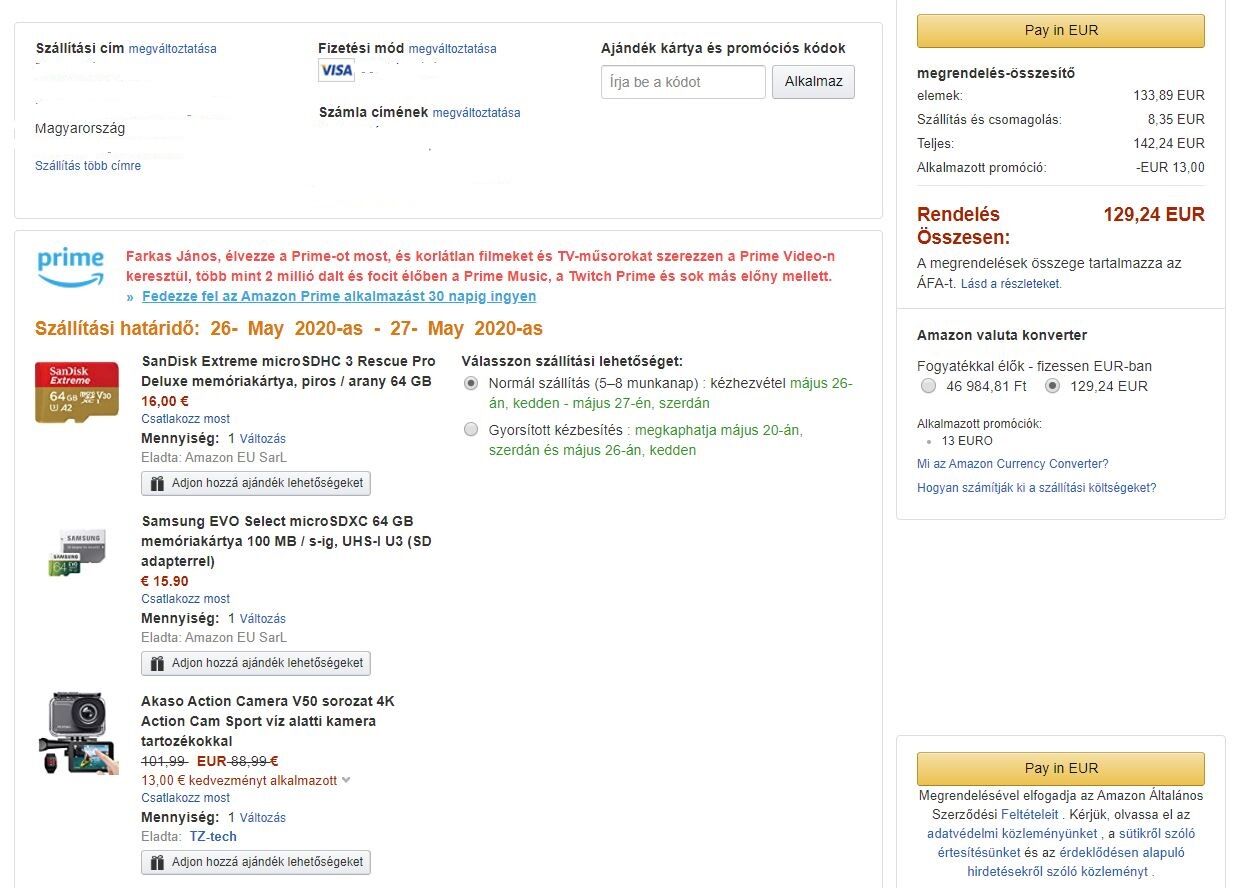Change shipping address via megváltoztatása link
1237x888 pixels.
click(x=172, y=49)
